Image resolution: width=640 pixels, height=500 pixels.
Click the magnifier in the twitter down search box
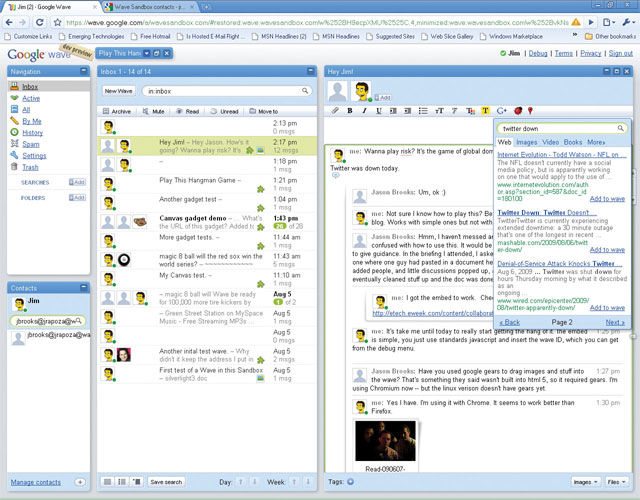coord(620,128)
